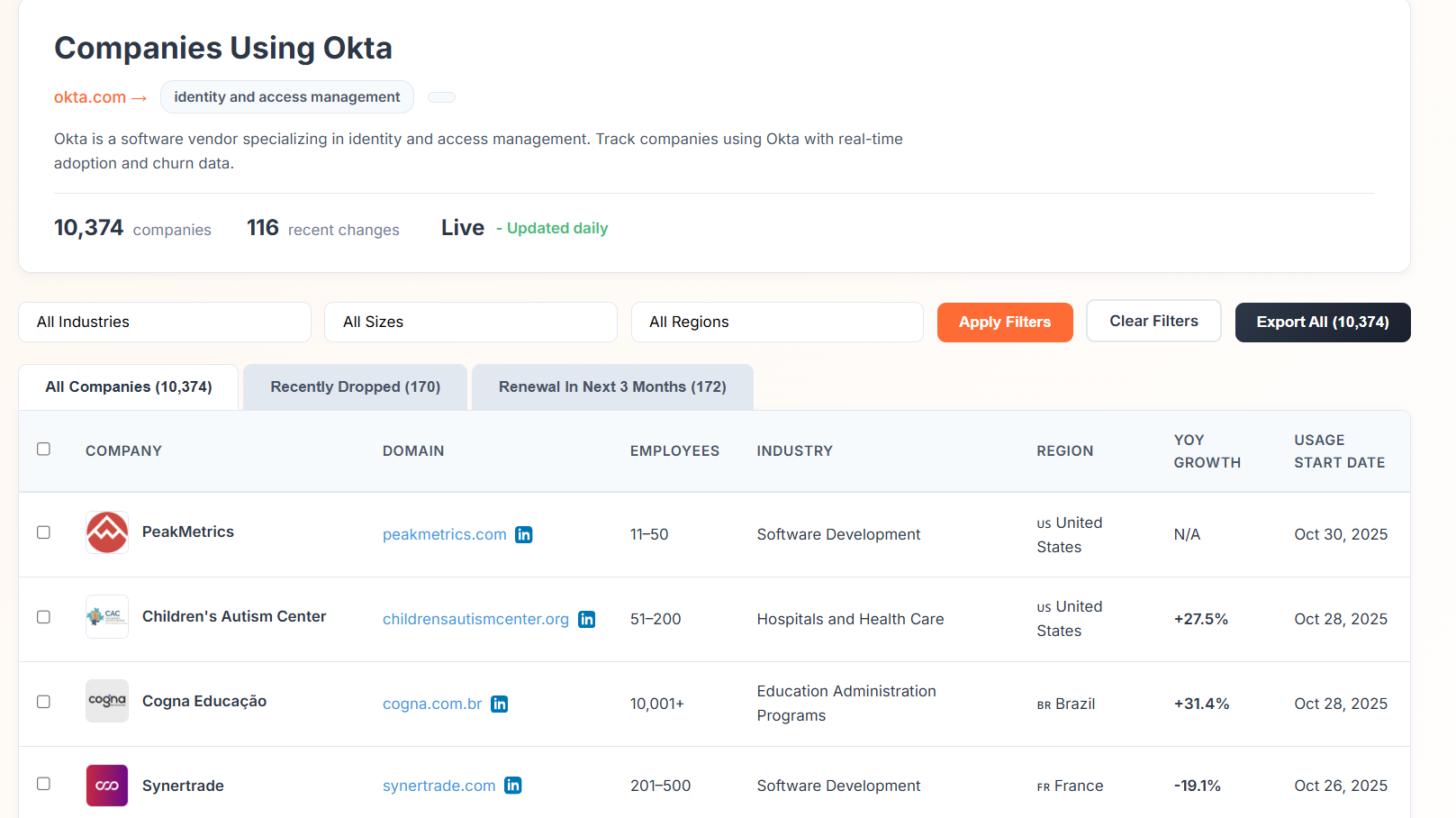Click the Children's Autism Center logo
The image size is (1456, 818).
[107, 617]
